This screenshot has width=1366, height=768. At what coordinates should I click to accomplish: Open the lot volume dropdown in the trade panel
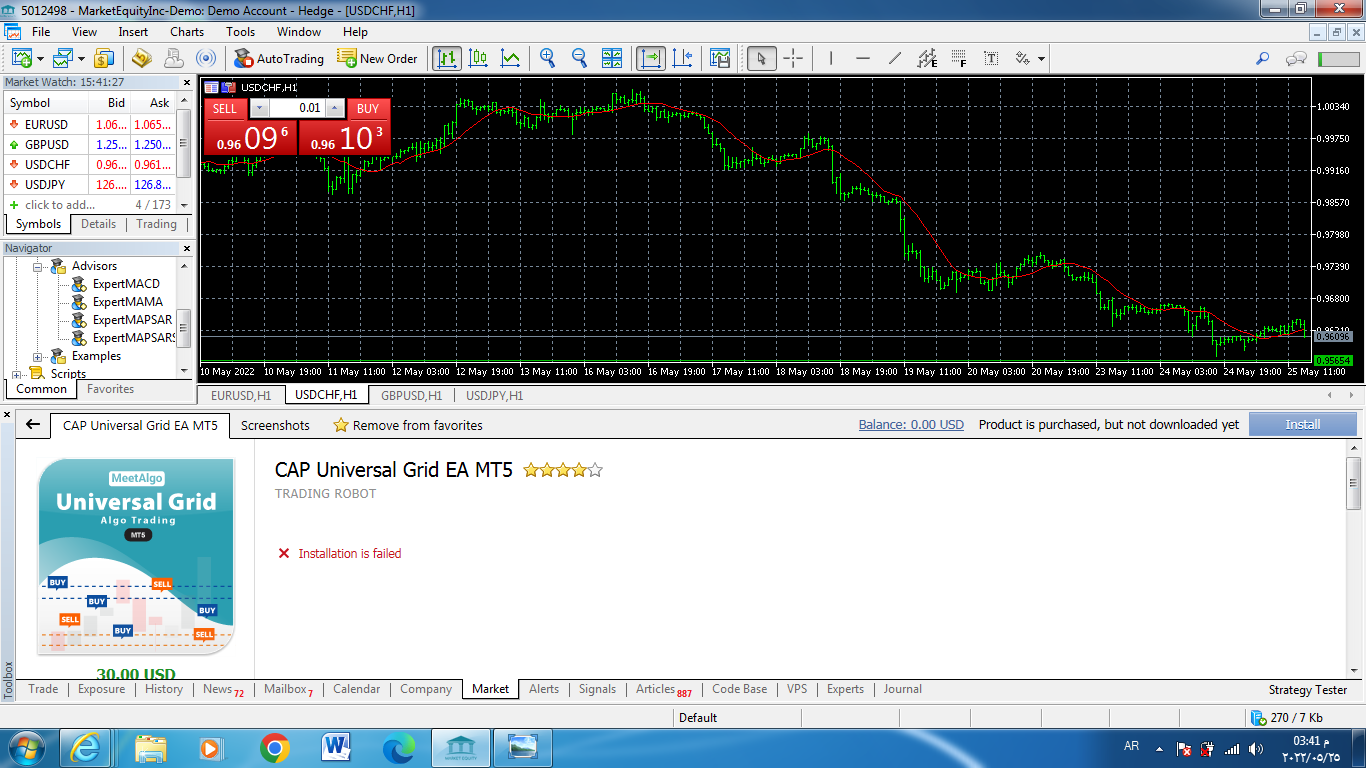tap(259, 108)
